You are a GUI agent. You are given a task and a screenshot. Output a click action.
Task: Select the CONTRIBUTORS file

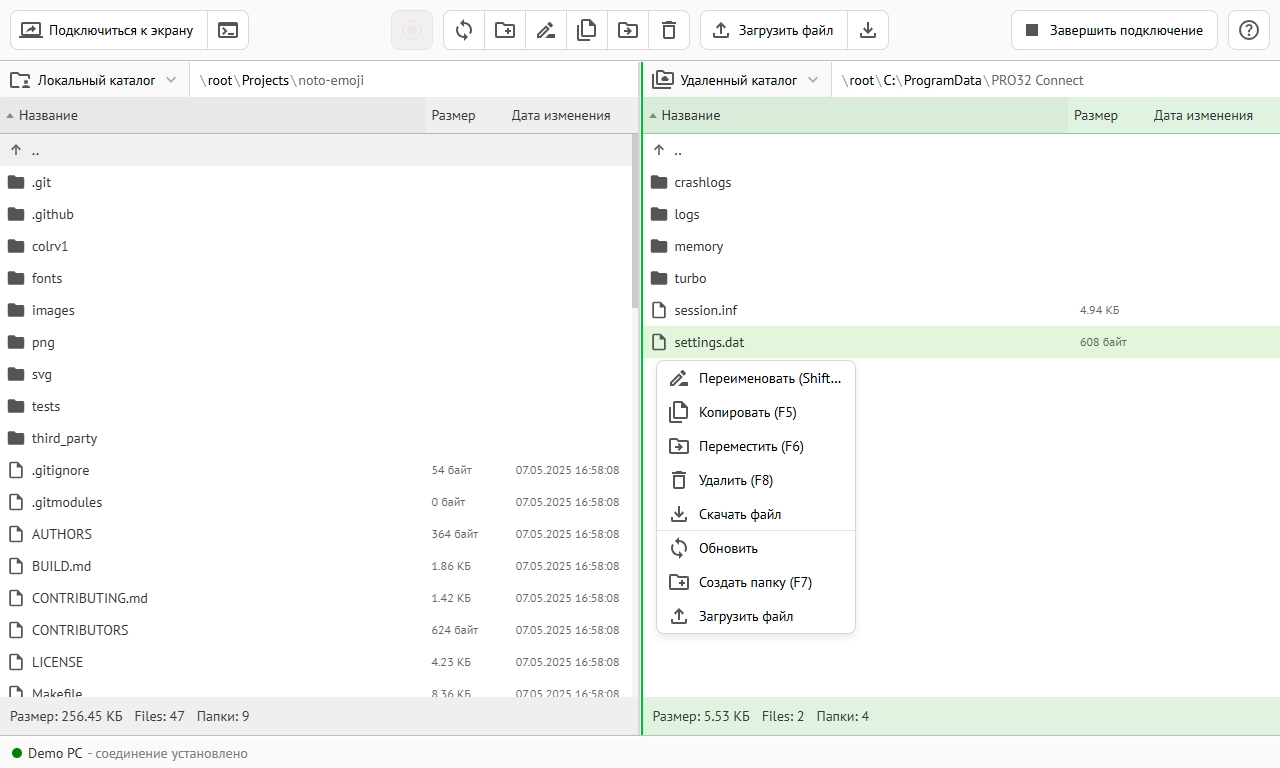pyautogui.click(x=316, y=630)
